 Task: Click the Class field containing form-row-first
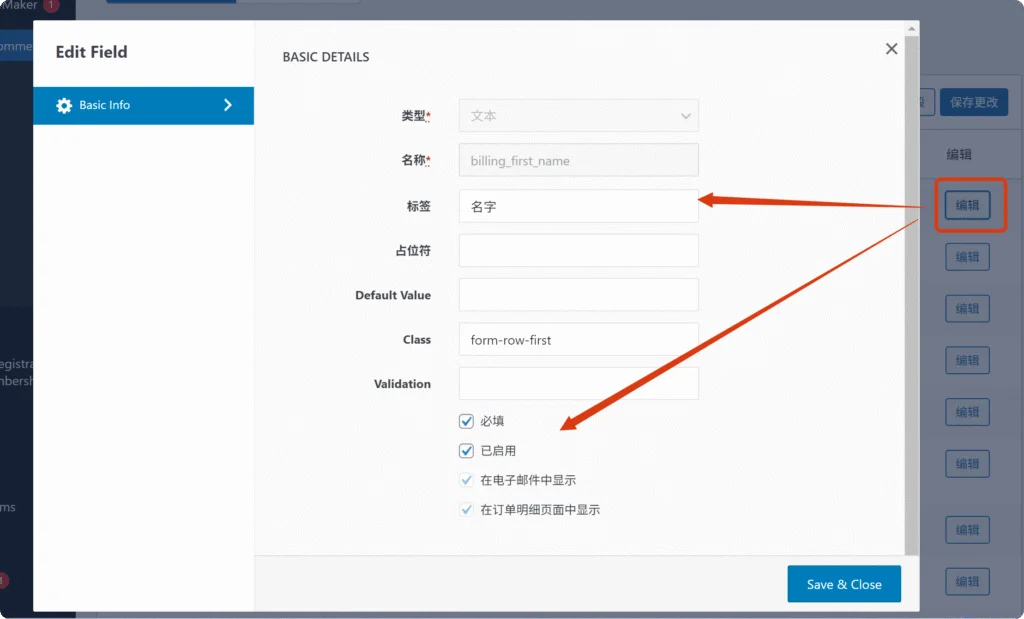pos(578,340)
